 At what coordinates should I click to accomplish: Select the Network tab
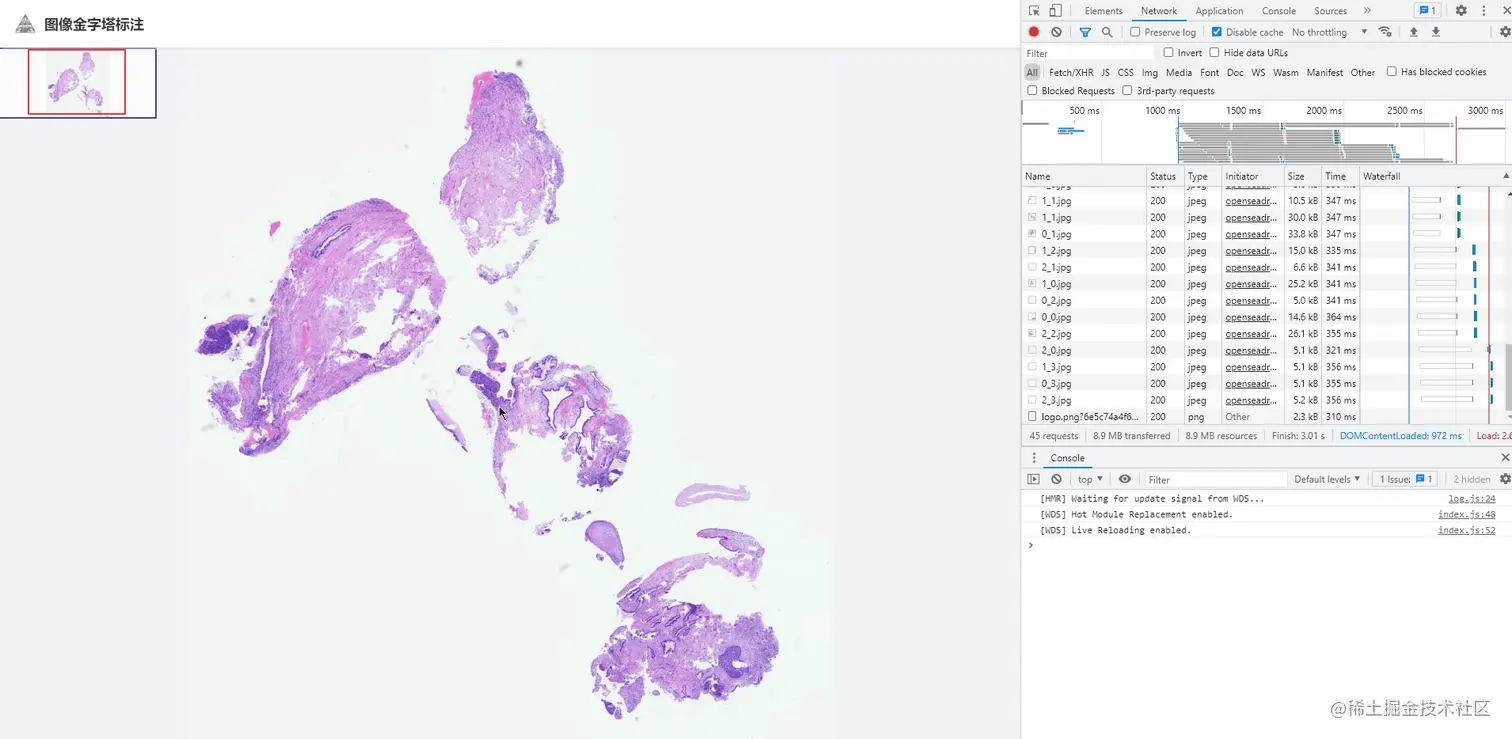click(1159, 11)
